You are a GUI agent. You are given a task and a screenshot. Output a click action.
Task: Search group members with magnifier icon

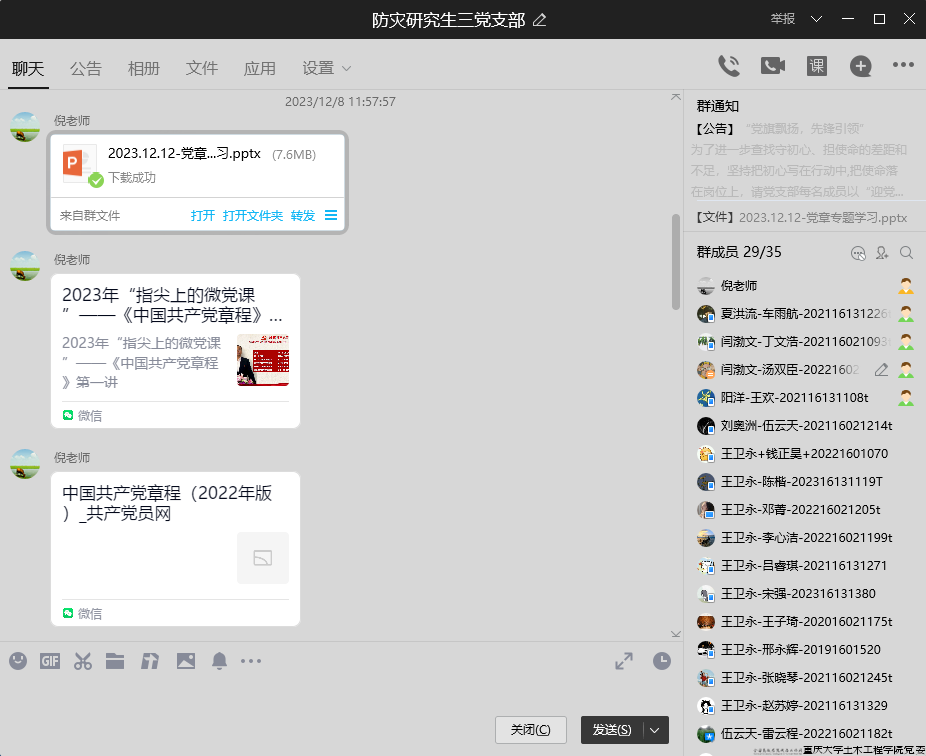906,253
